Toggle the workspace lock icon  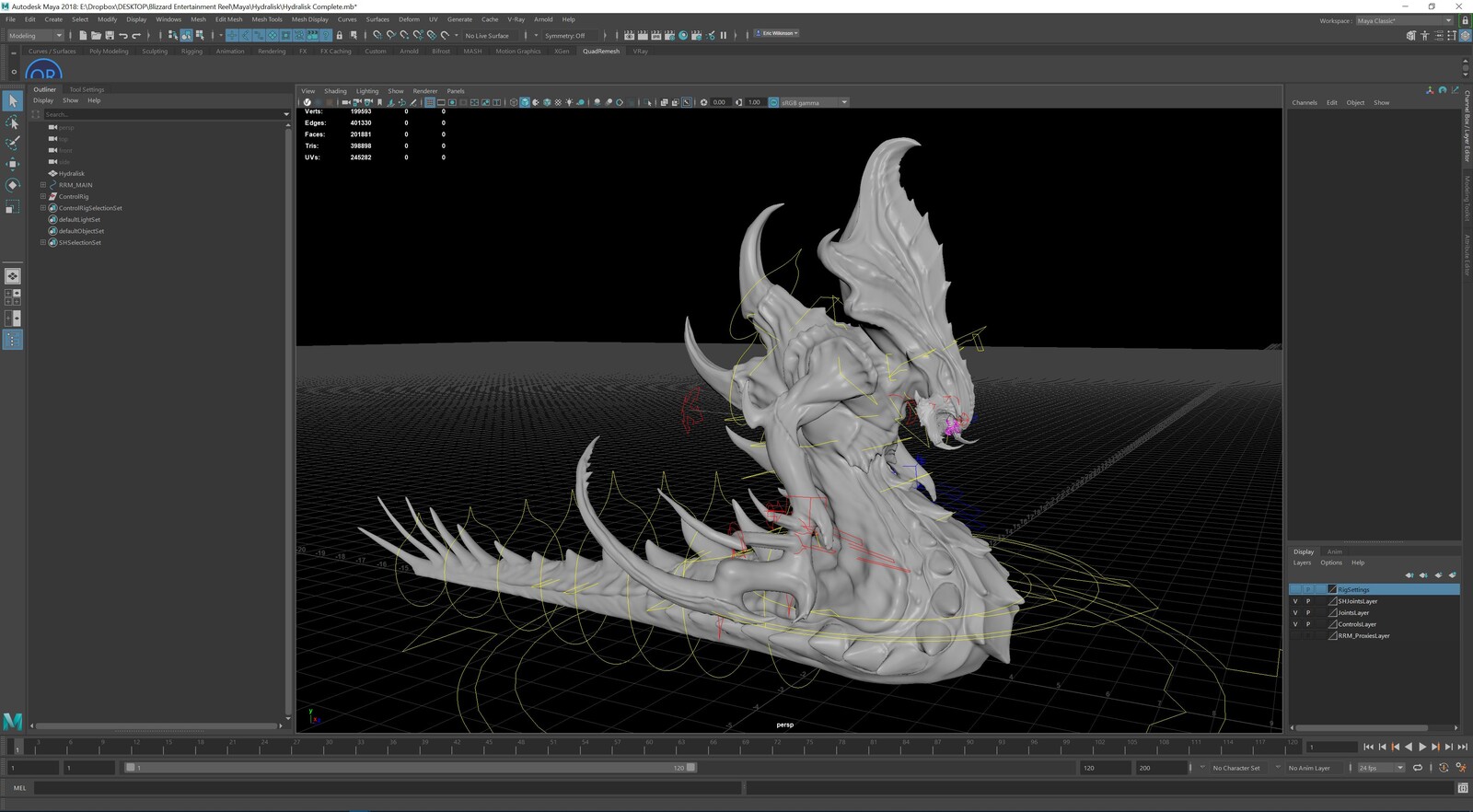click(x=1465, y=20)
